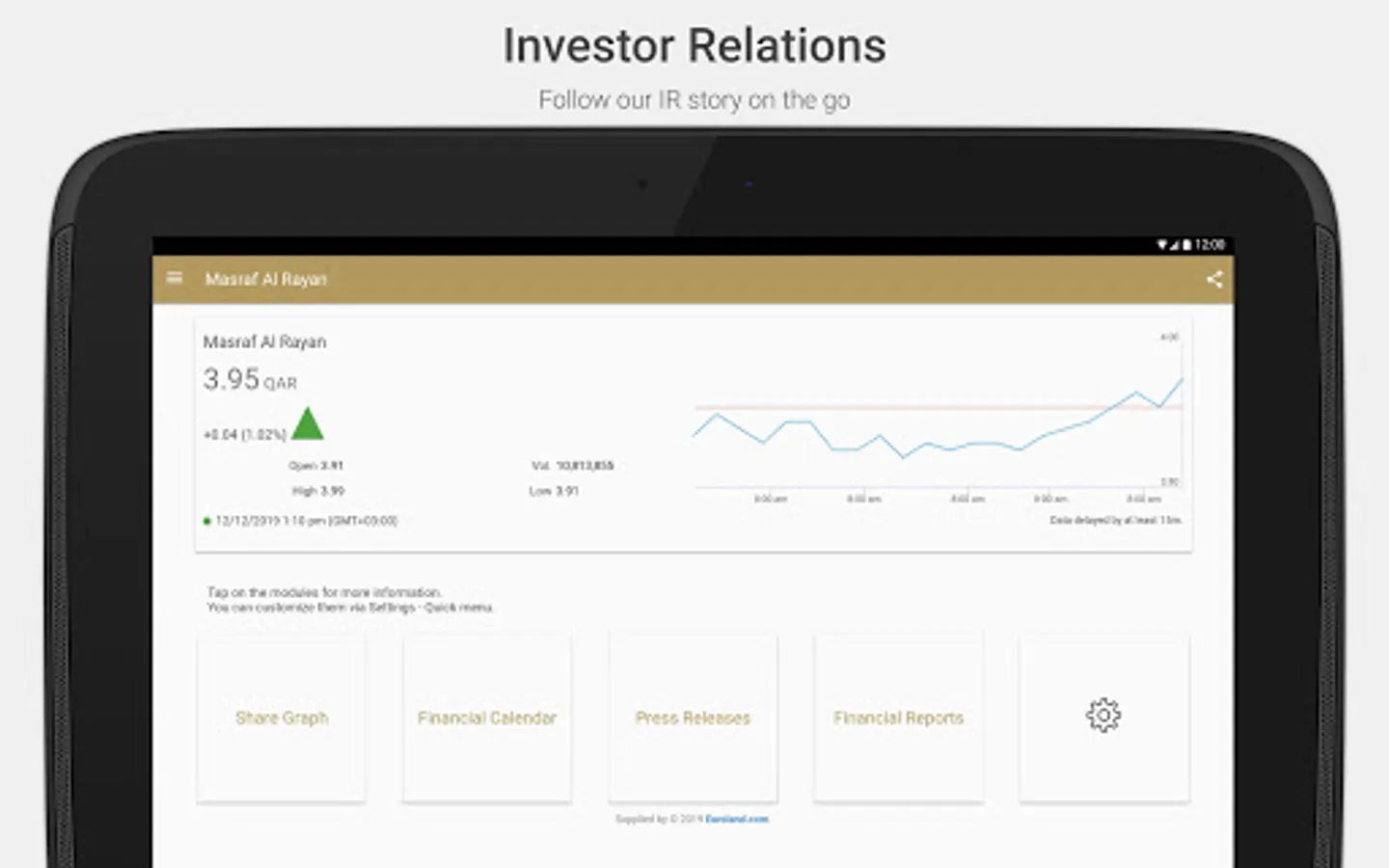This screenshot has height=868, width=1389.
Task: Click the Vol. 10,813,836 volume figure
Action: [573, 466]
